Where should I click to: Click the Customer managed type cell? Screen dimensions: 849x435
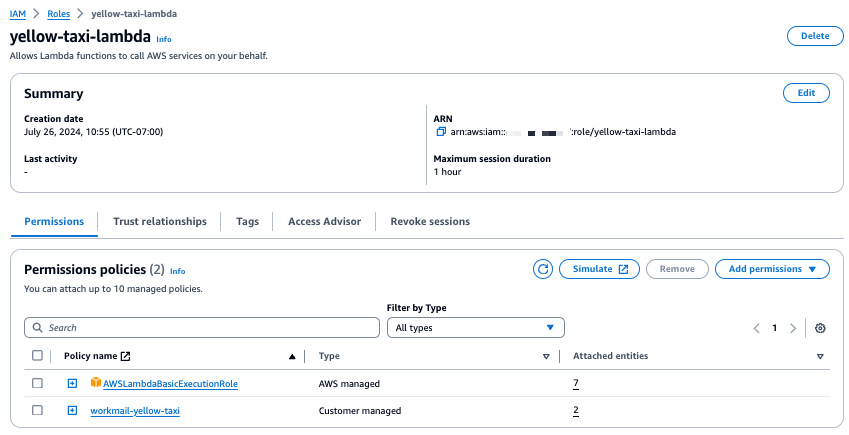click(x=360, y=411)
